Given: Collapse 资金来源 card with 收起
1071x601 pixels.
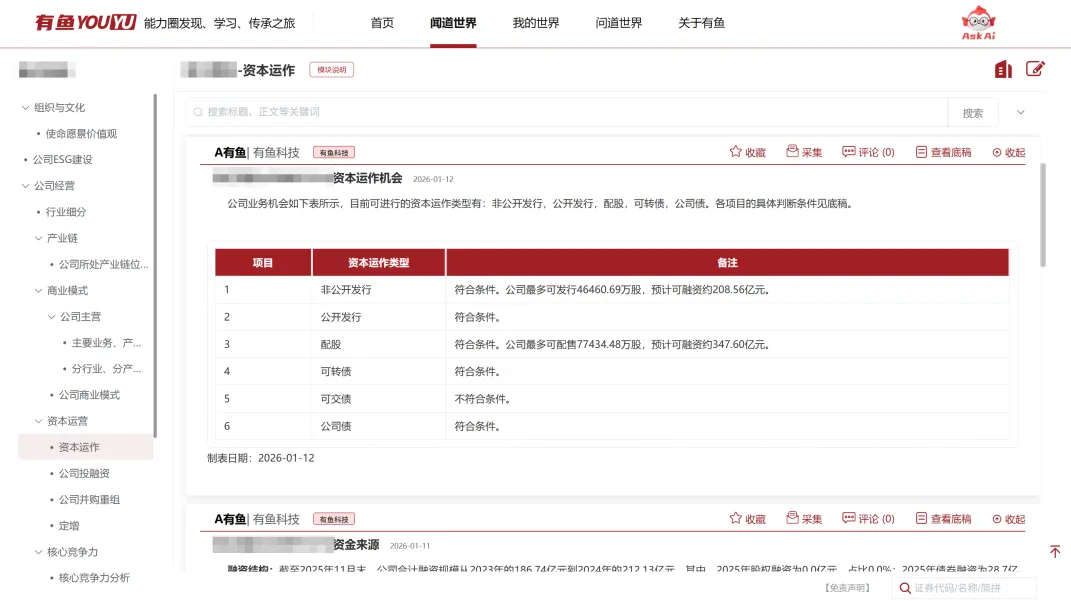Looking at the screenshot, I should tap(1009, 519).
